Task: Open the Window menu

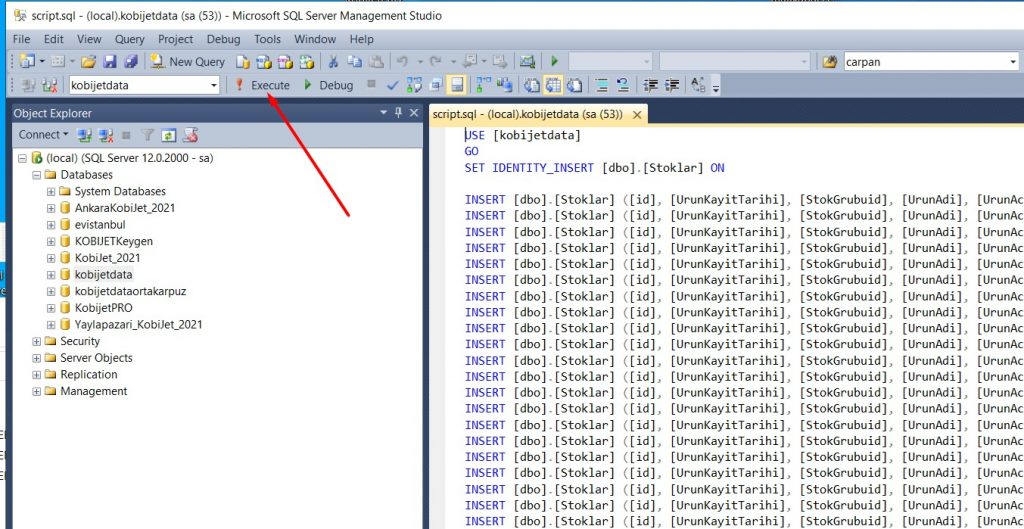Action: pos(315,39)
